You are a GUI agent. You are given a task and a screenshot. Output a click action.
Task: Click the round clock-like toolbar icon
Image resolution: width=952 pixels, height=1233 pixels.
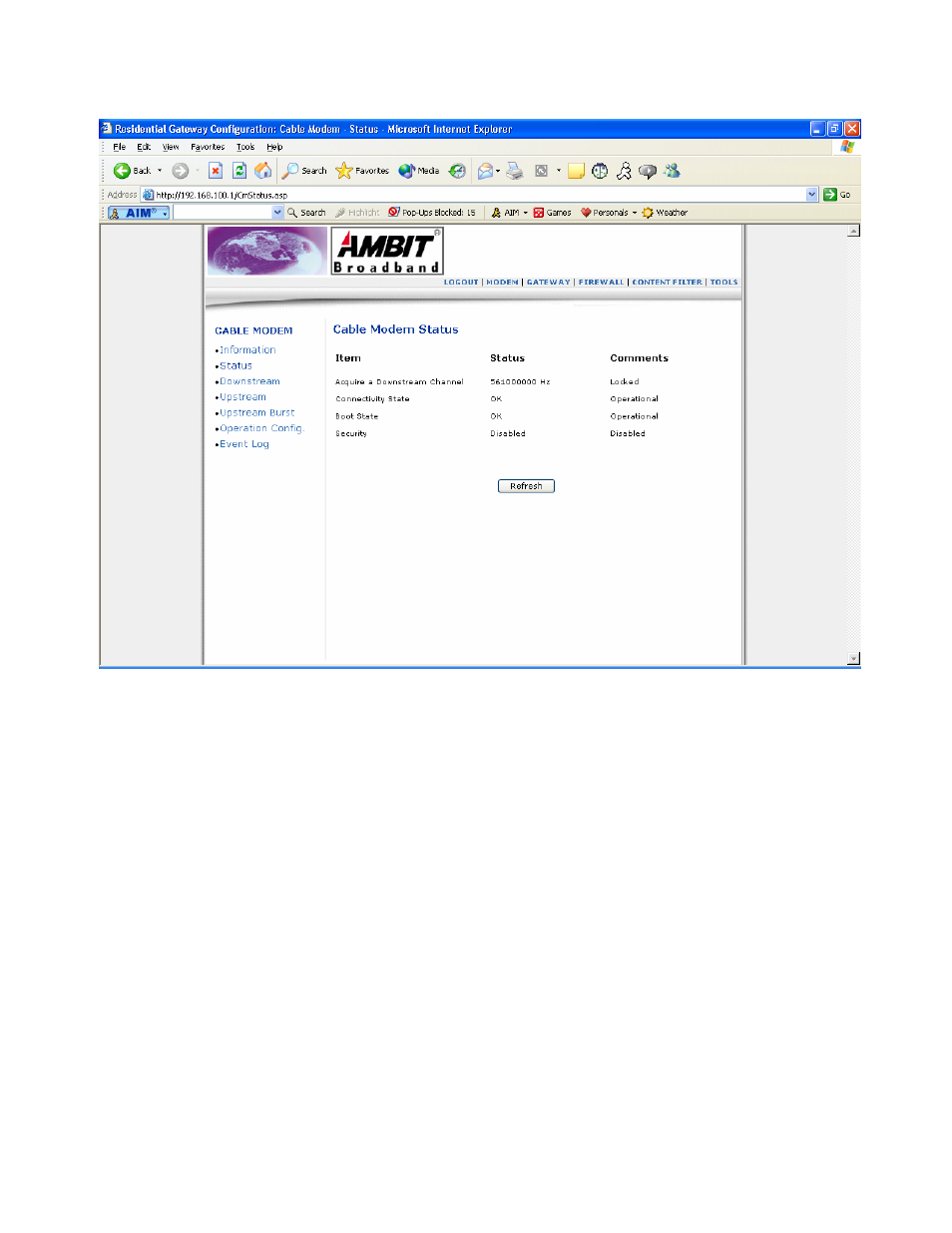600,171
